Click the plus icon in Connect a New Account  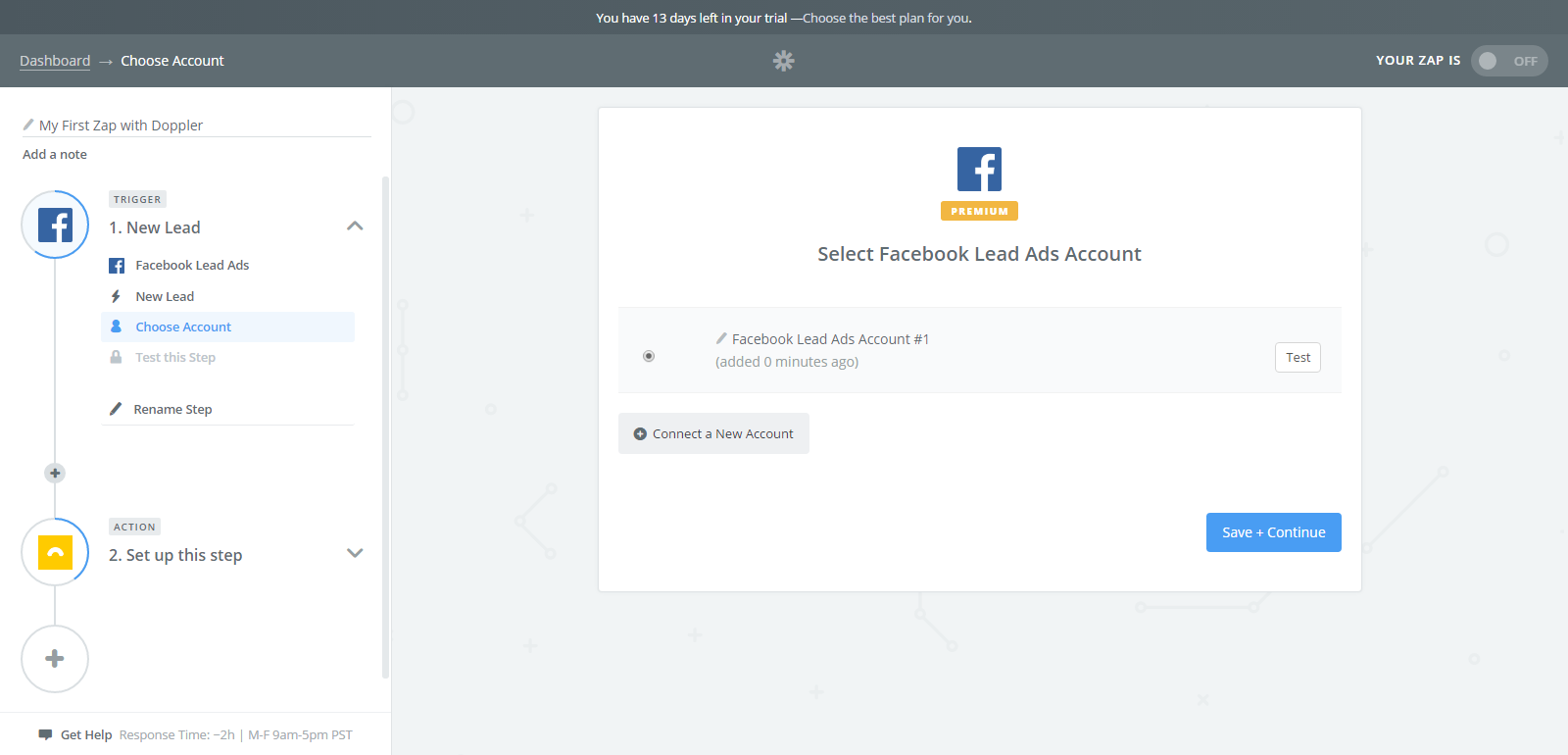pos(640,433)
